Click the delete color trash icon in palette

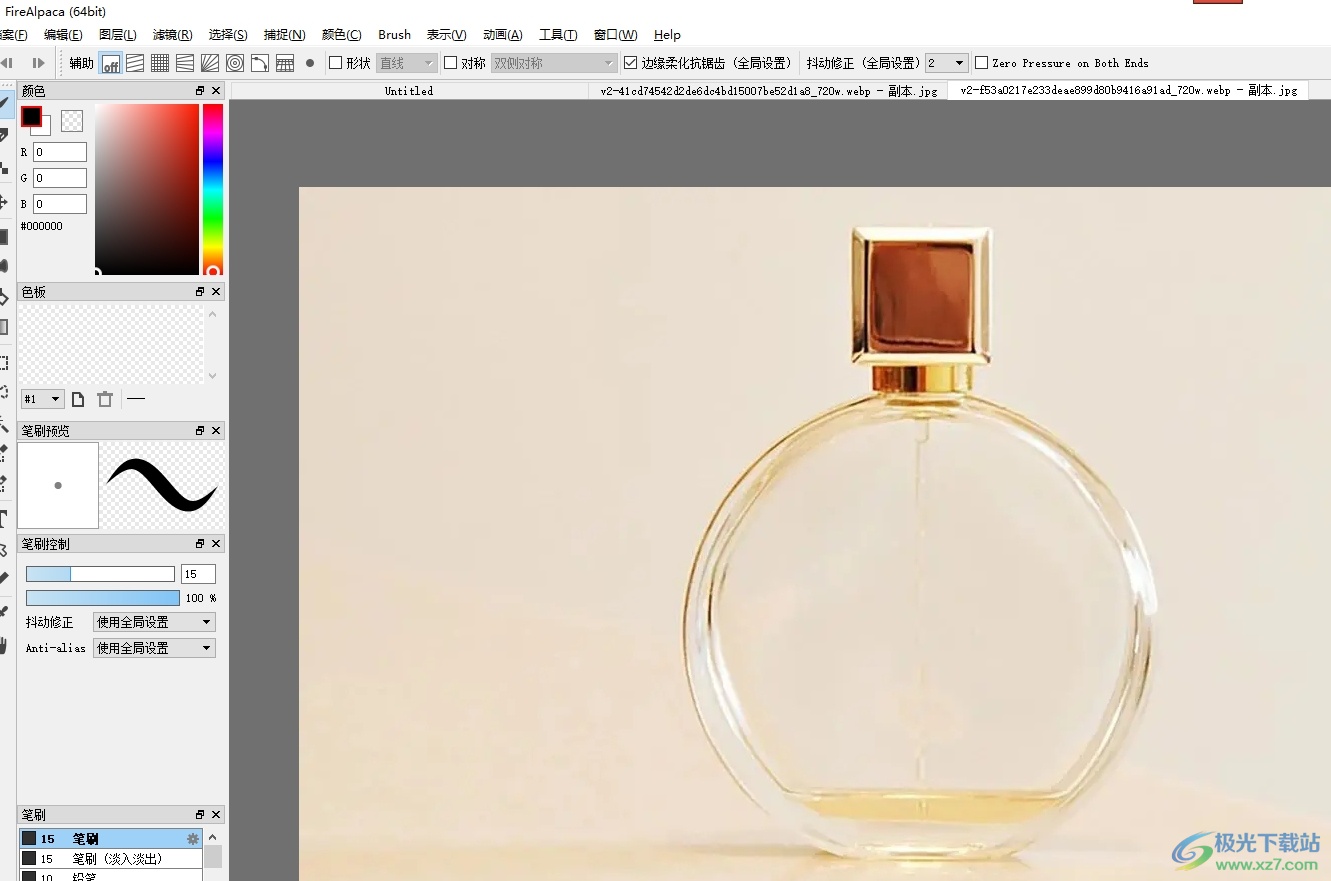[105, 399]
